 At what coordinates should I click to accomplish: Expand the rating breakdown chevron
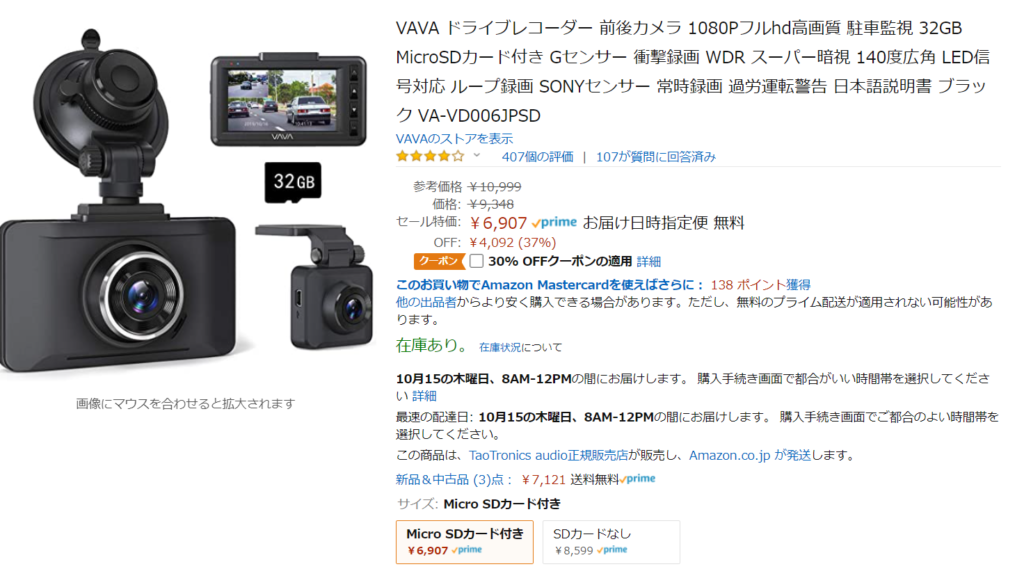point(477,155)
